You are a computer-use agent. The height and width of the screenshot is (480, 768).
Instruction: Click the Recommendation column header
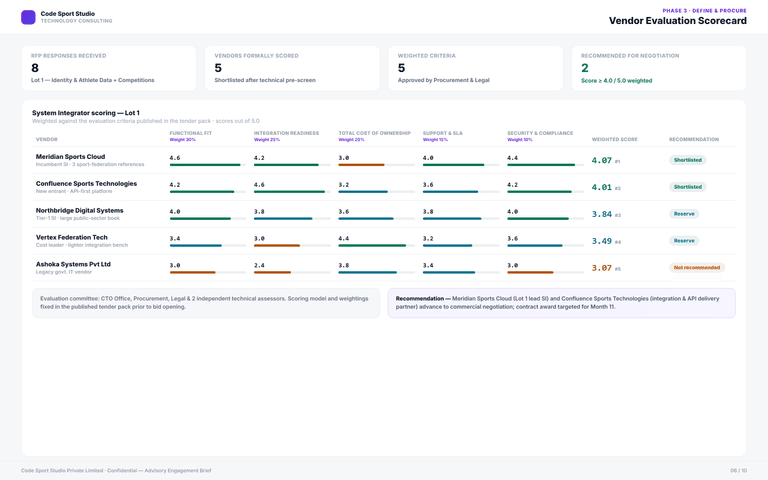[694, 139]
